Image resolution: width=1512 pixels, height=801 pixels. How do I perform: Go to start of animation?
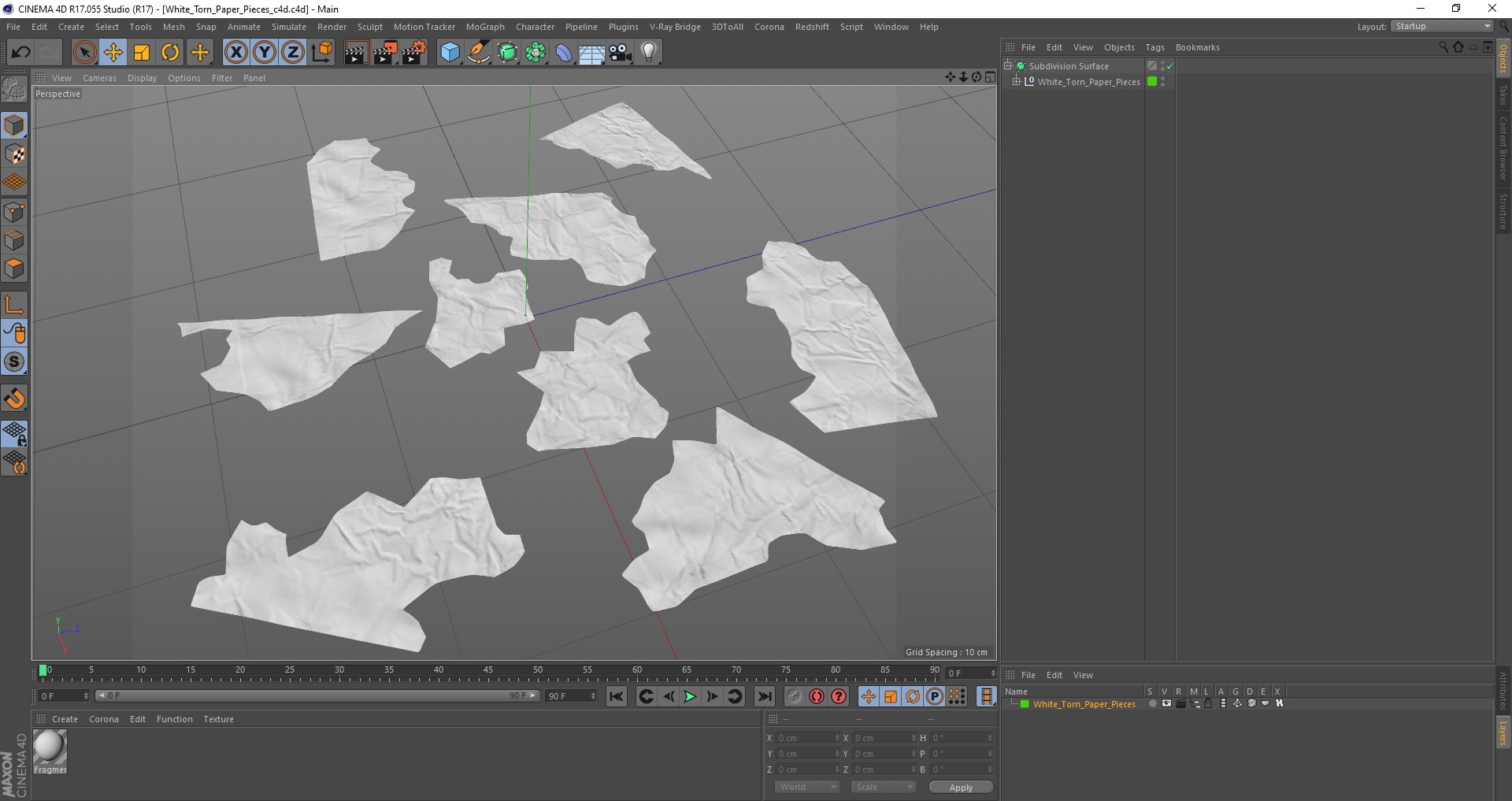pos(617,696)
